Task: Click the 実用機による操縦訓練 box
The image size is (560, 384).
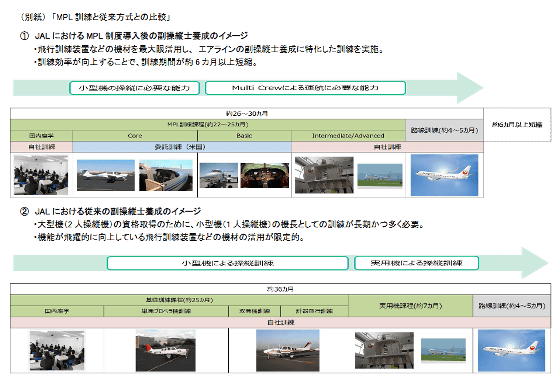Action: 416,263
